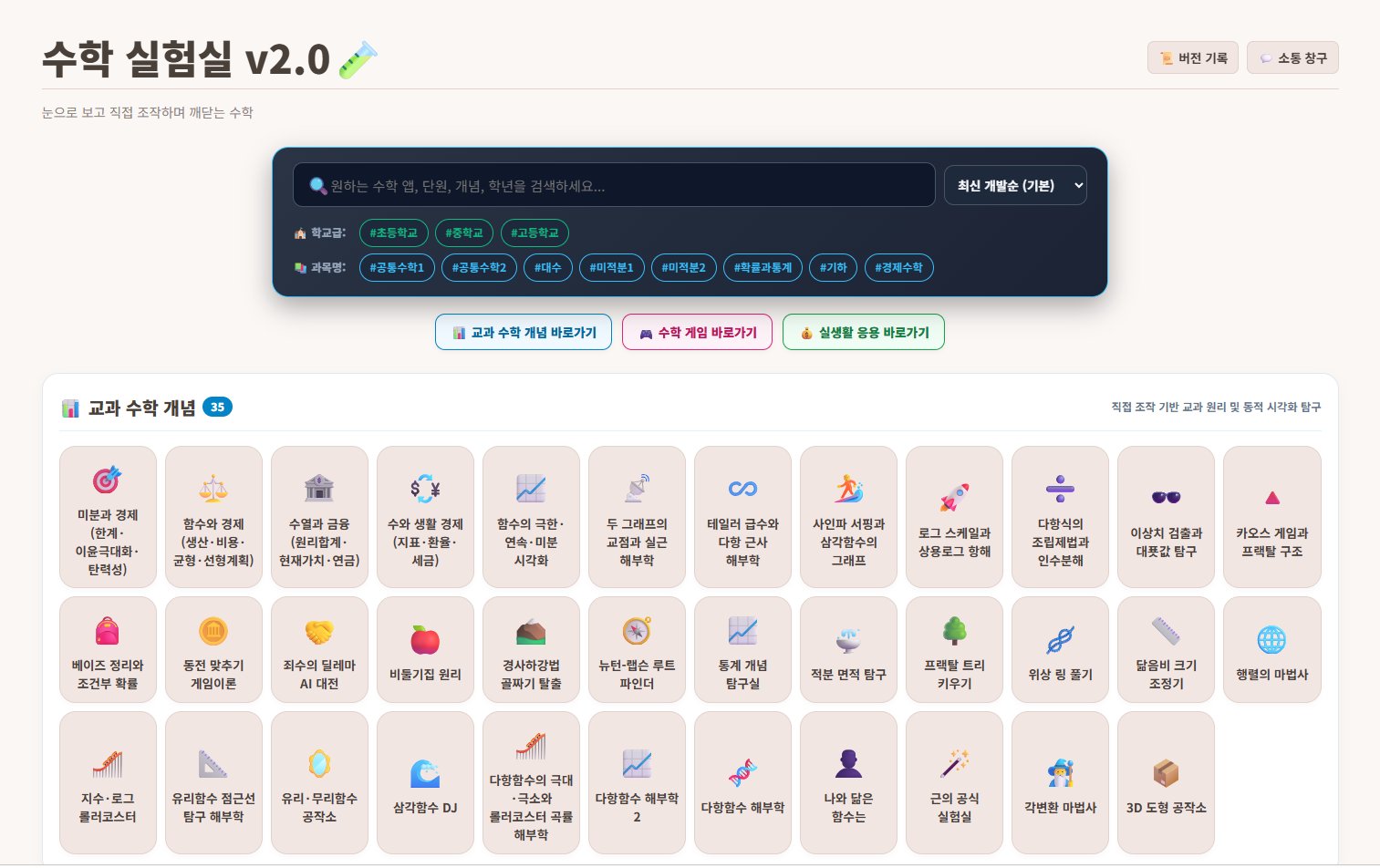The width and height of the screenshot is (1380, 868).
Task: Enable the #확률과통계 subject filter
Action: point(763,267)
